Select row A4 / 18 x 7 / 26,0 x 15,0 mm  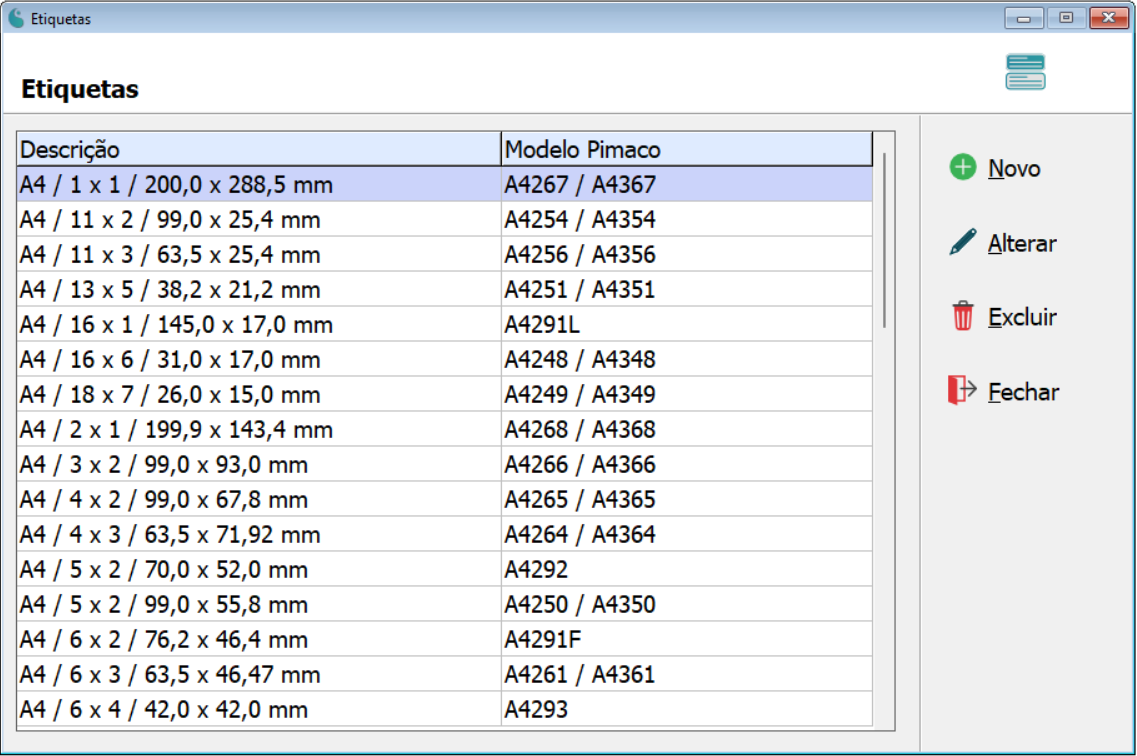click(x=445, y=394)
